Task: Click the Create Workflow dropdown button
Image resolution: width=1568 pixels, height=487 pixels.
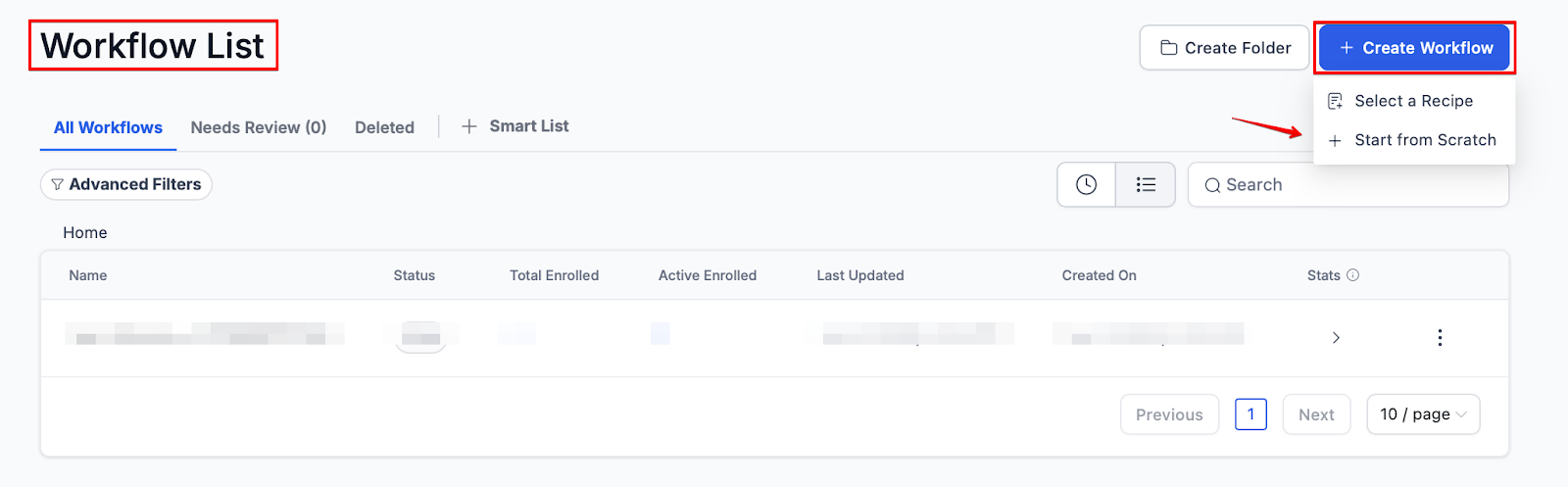Action: 1415,48
